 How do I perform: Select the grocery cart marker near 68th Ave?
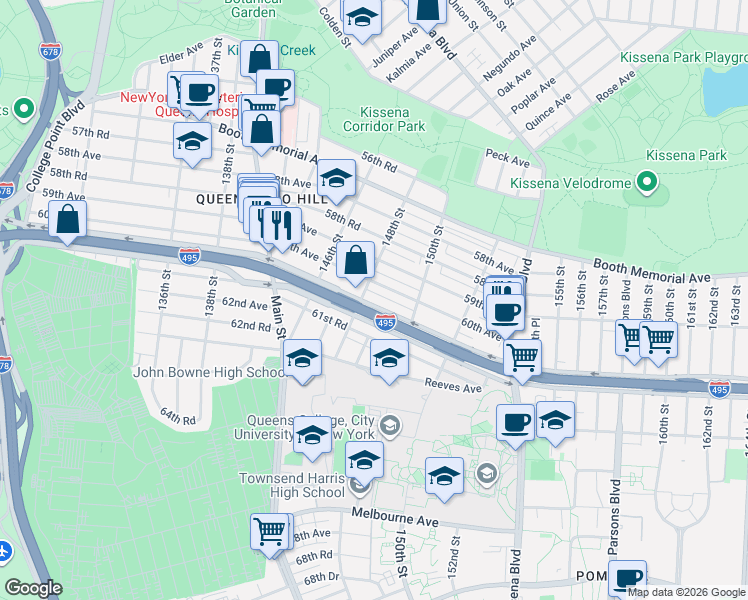pyautogui.click(x=270, y=534)
